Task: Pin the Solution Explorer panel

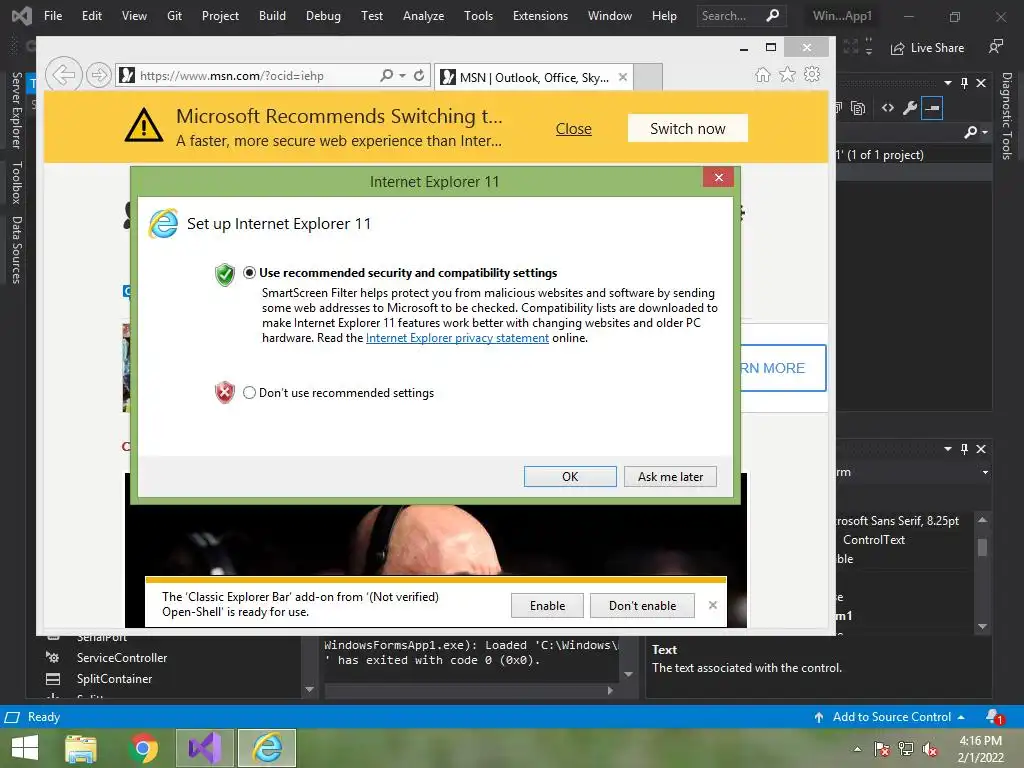Action: coord(964,83)
